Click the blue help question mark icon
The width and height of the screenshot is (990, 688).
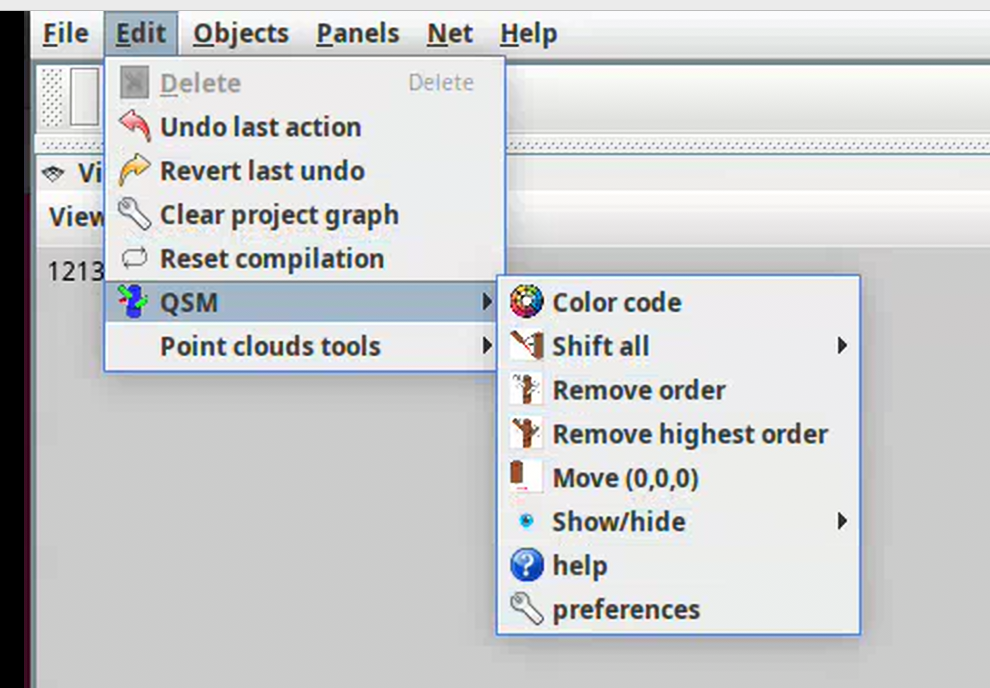[x=526, y=566]
